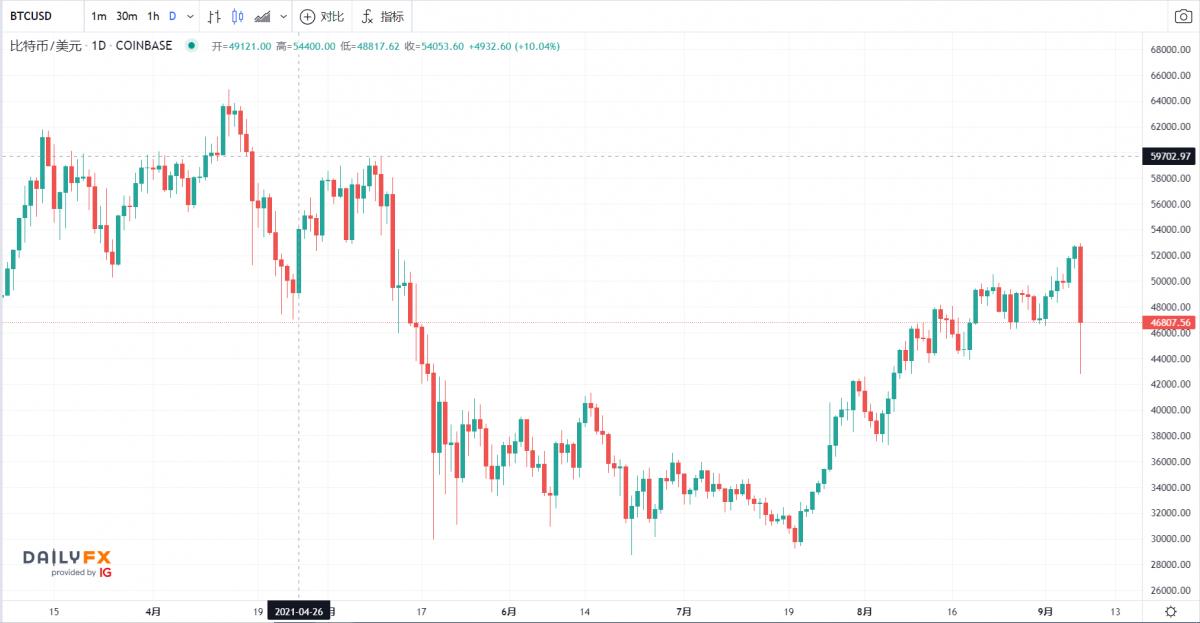Image resolution: width=1200 pixels, height=623 pixels.
Task: Switch to 30m timeframe
Action: (x=127, y=16)
